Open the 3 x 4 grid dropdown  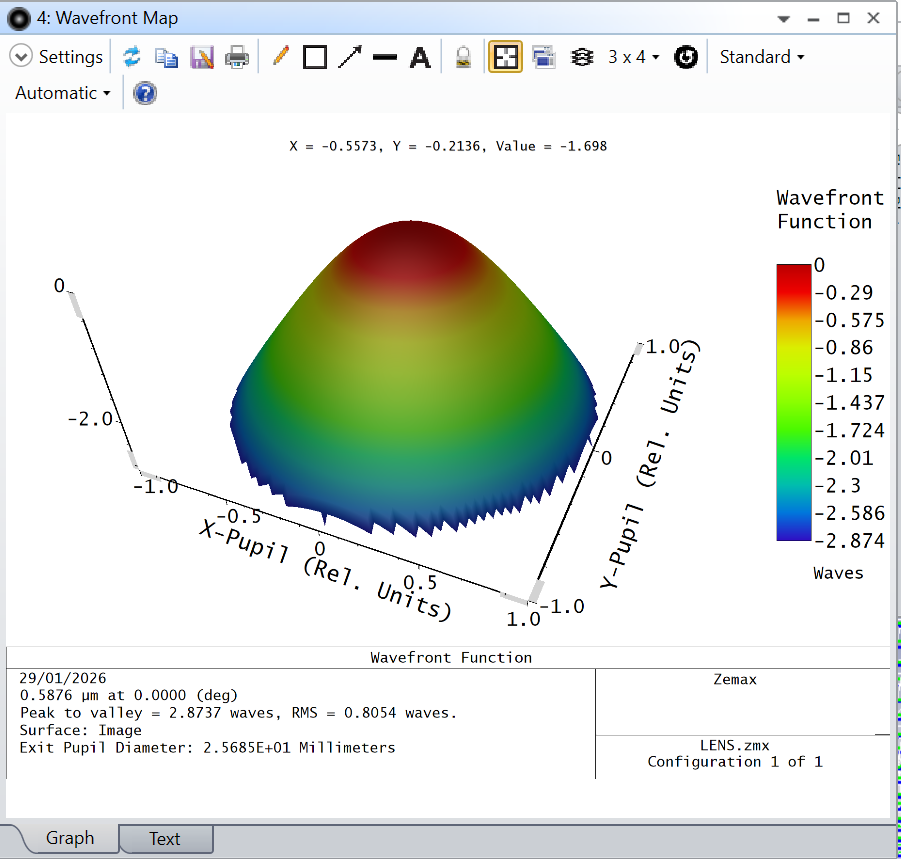tap(634, 57)
